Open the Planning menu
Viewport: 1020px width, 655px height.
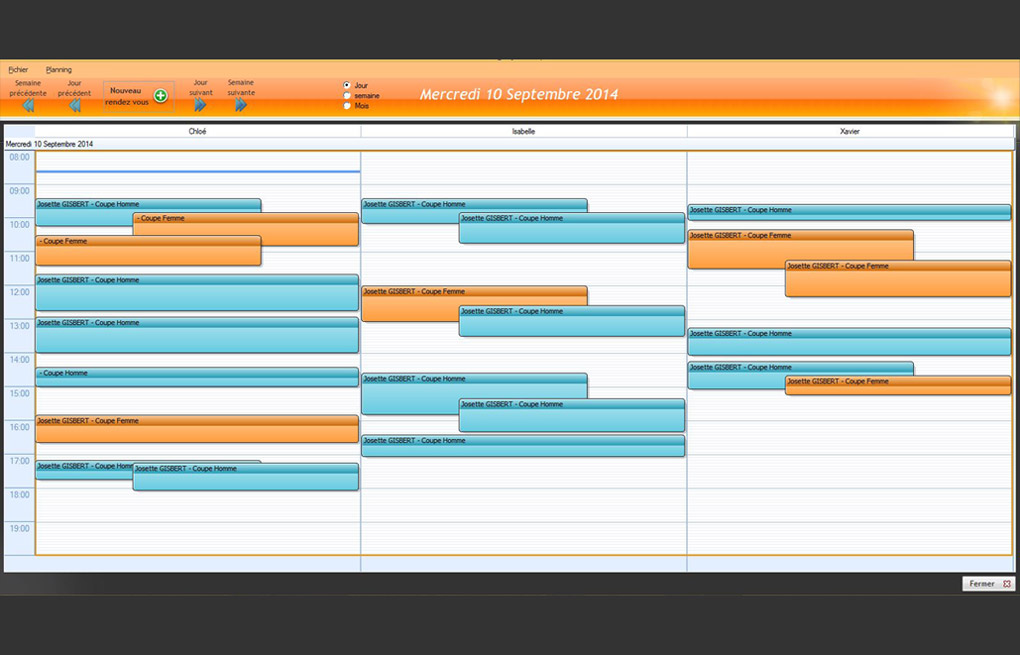59,70
